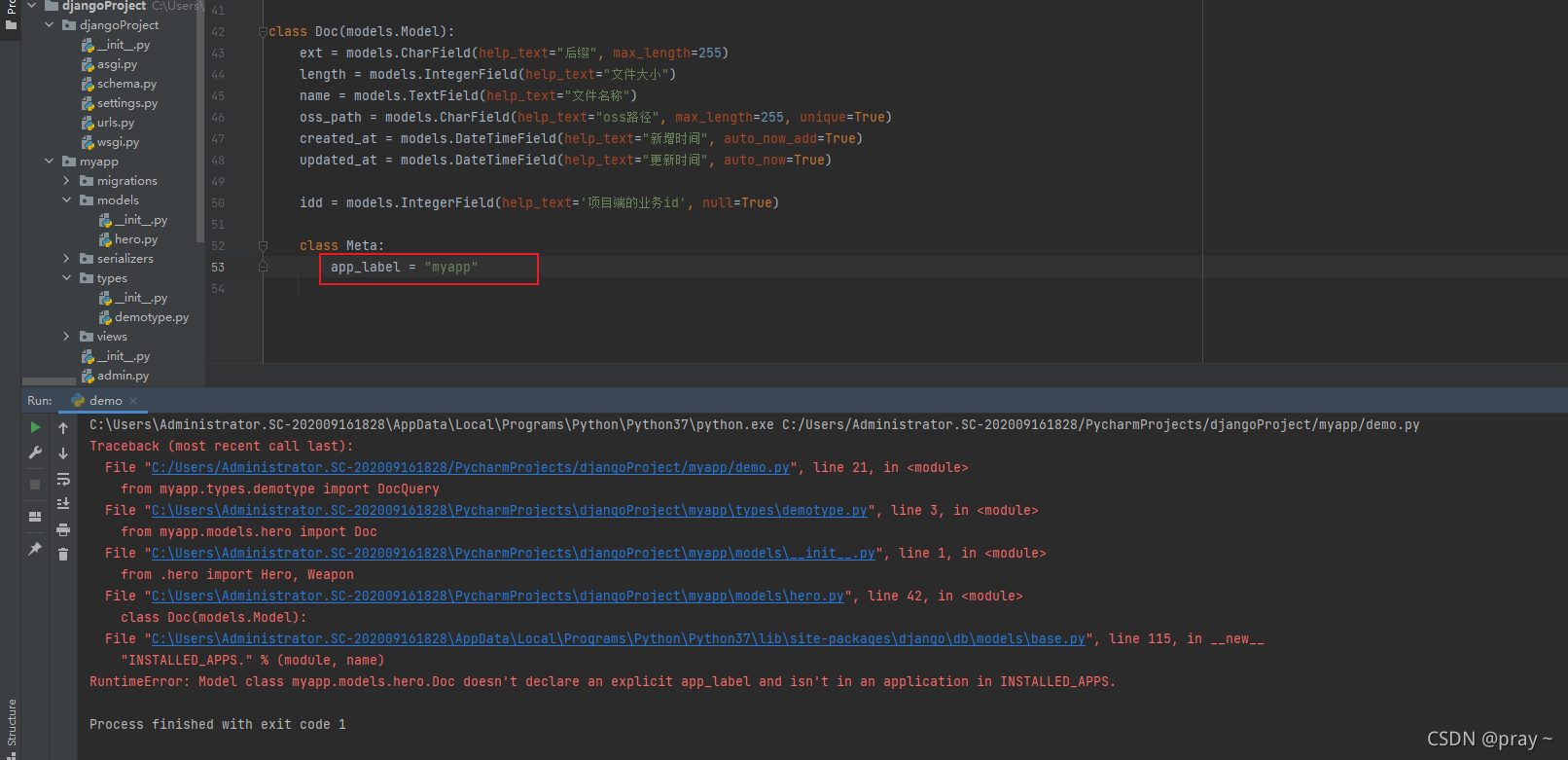Image resolution: width=1568 pixels, height=760 pixels.
Task: Close the demo run tab
Action: pyautogui.click(x=133, y=401)
